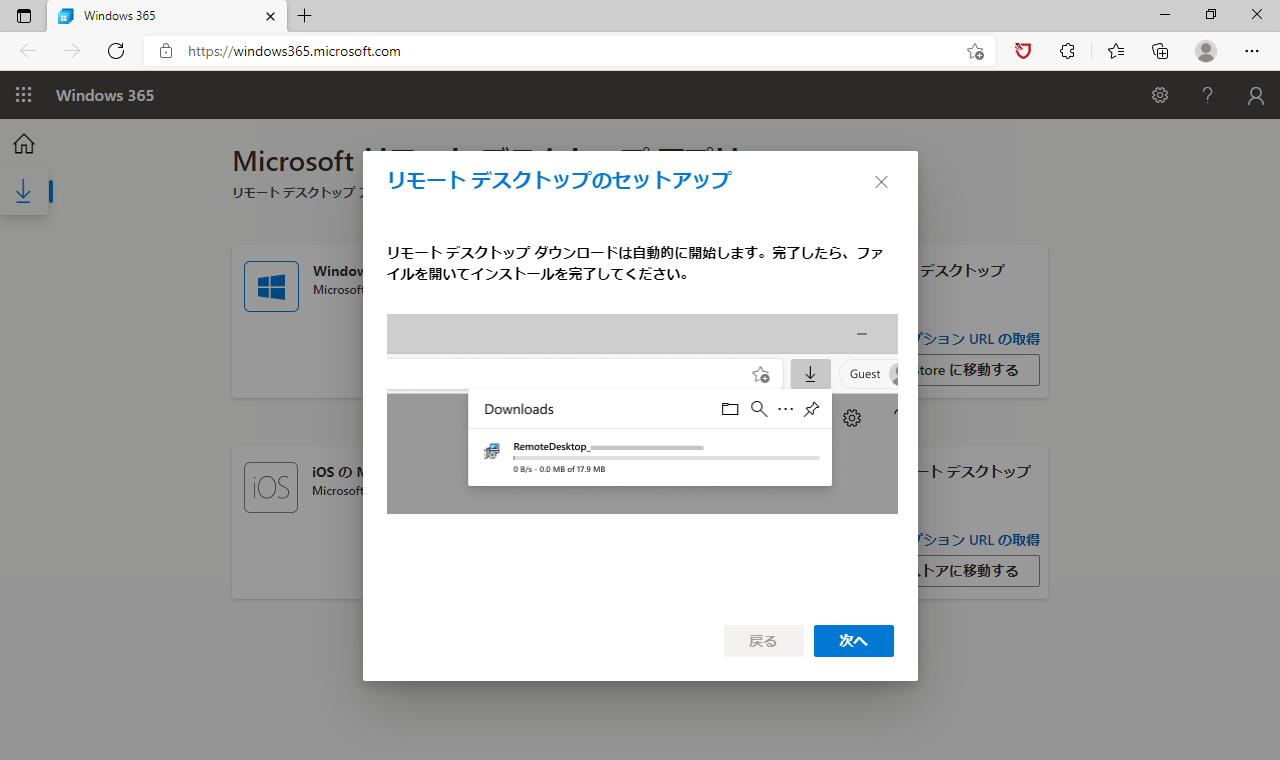The width and height of the screenshot is (1280, 760).
Task: Select the Windows 365 browser tab
Action: click(167, 16)
